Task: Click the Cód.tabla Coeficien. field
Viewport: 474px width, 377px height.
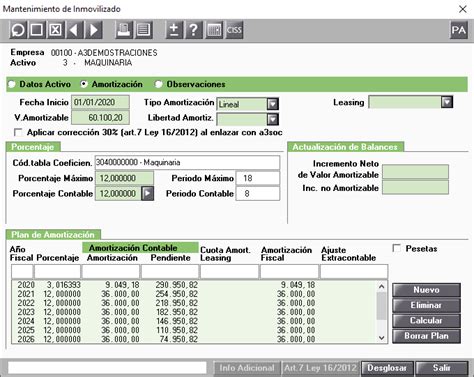Action: (187, 163)
